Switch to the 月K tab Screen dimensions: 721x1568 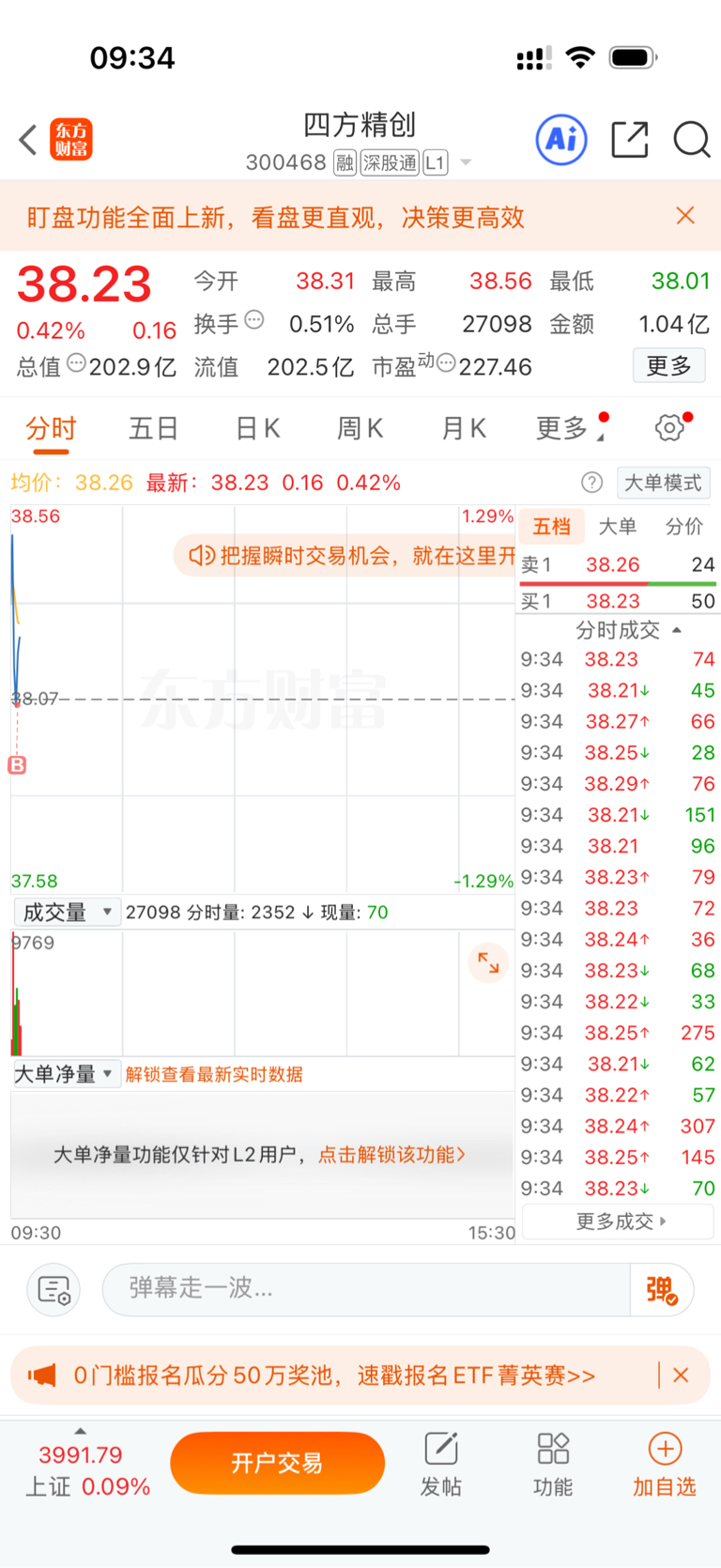click(464, 429)
